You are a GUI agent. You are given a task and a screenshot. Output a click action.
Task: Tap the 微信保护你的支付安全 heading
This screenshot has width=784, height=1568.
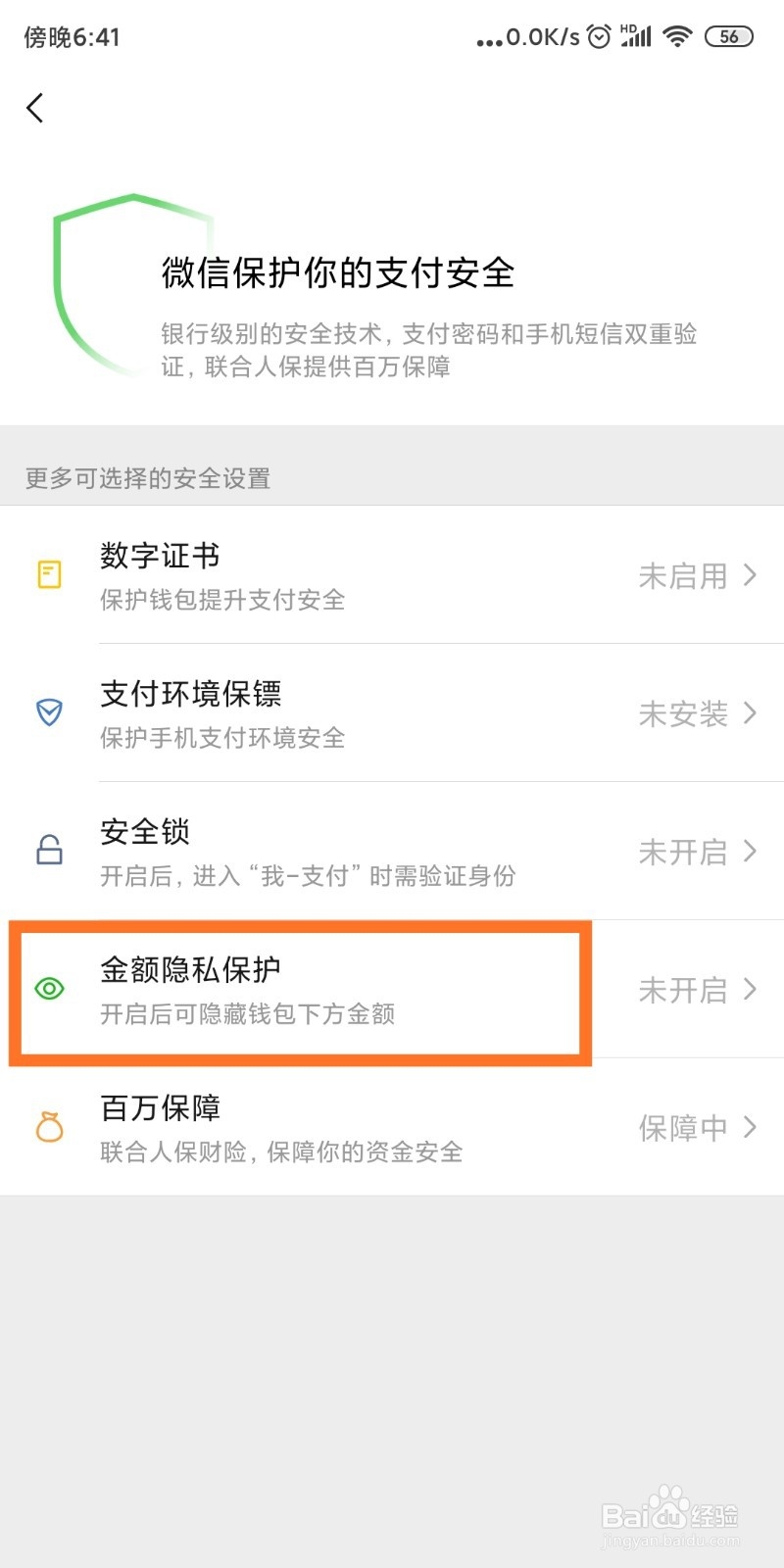pos(338,273)
